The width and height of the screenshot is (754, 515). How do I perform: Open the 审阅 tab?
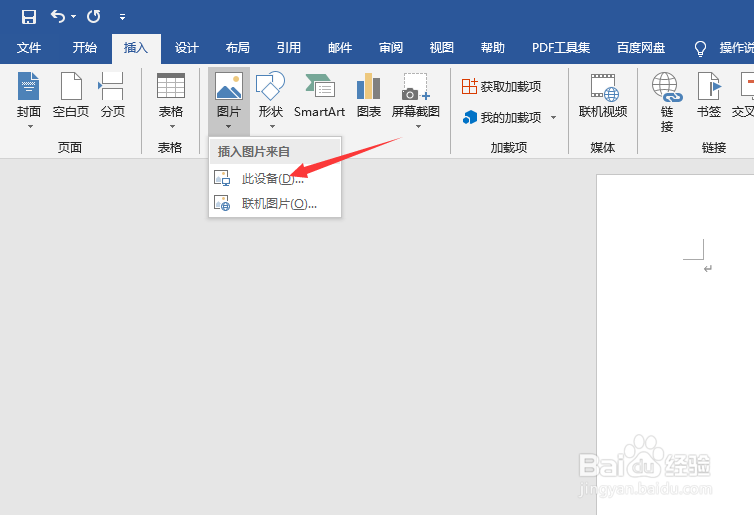coord(390,48)
